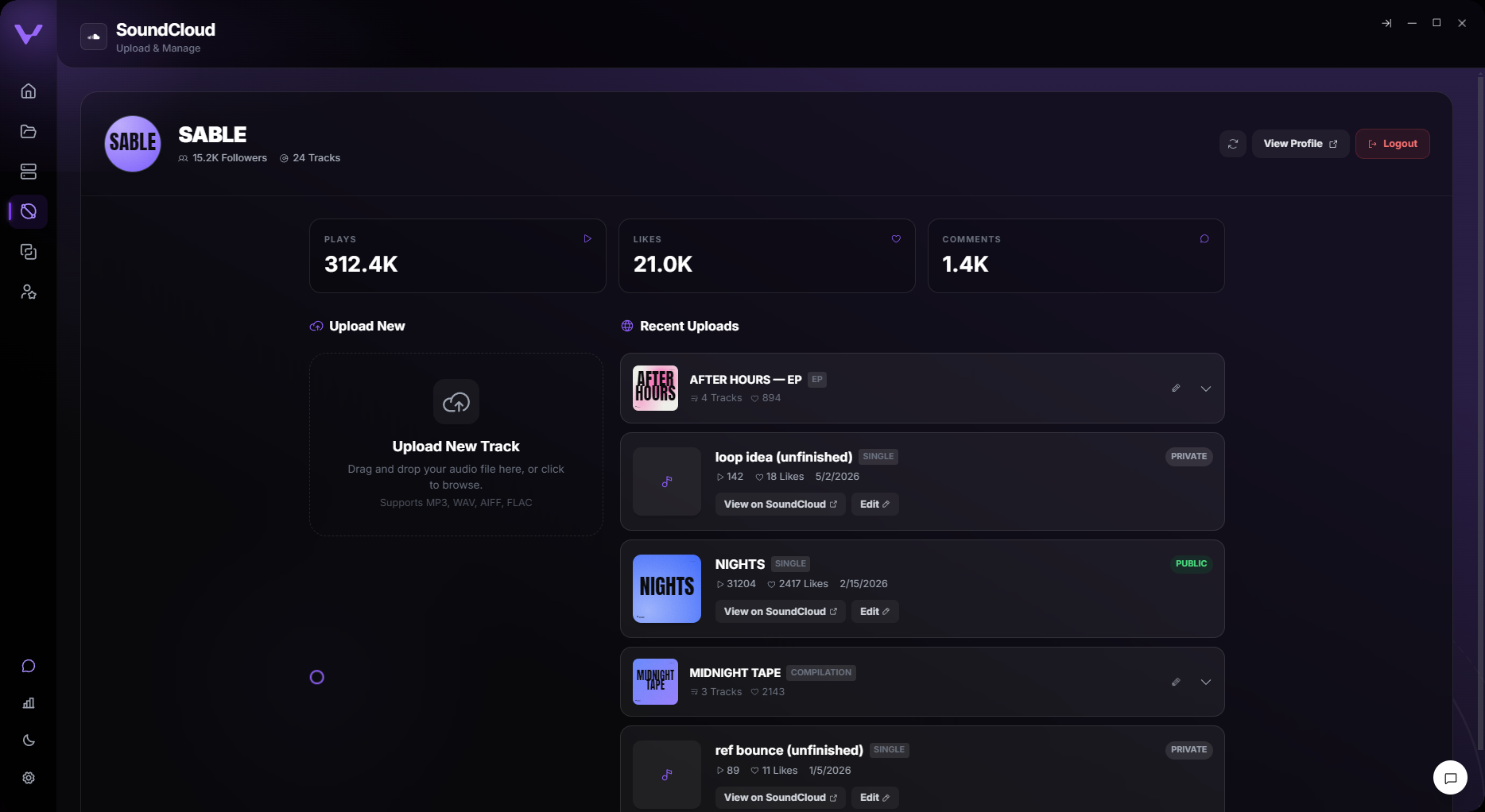View NIGHTS on SoundCloud

tap(780, 612)
